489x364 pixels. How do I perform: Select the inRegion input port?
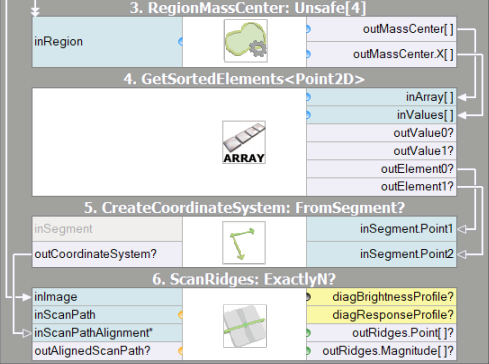[x=107, y=42]
